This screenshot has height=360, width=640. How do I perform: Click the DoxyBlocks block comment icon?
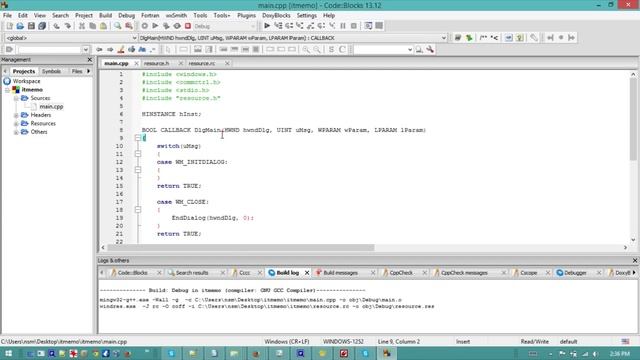click(x=483, y=38)
